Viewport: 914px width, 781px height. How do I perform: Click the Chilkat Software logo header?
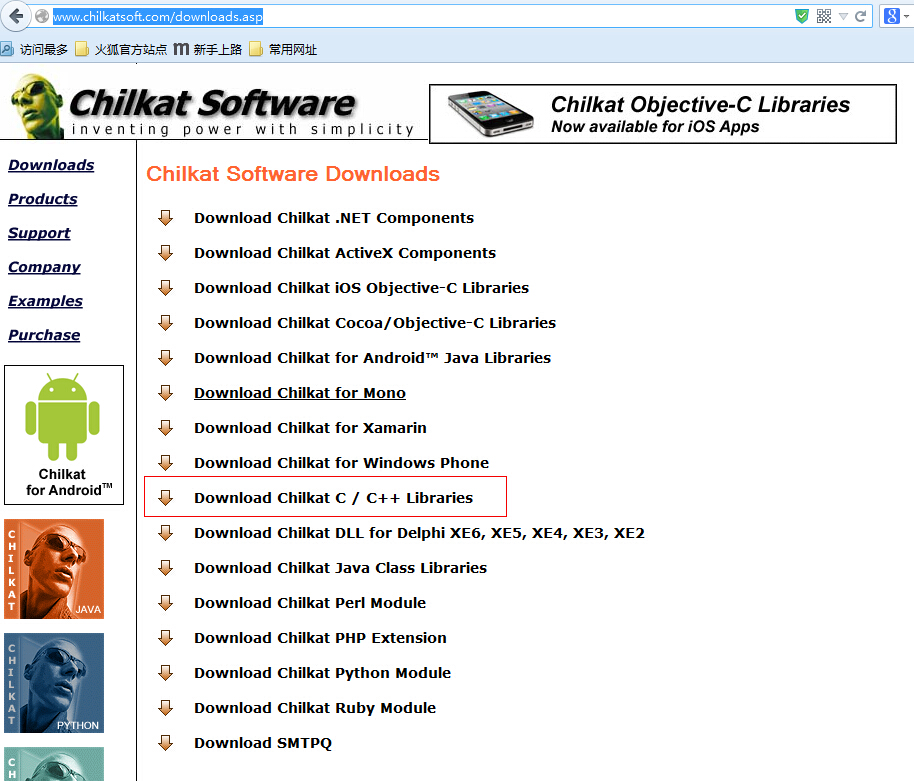213,106
